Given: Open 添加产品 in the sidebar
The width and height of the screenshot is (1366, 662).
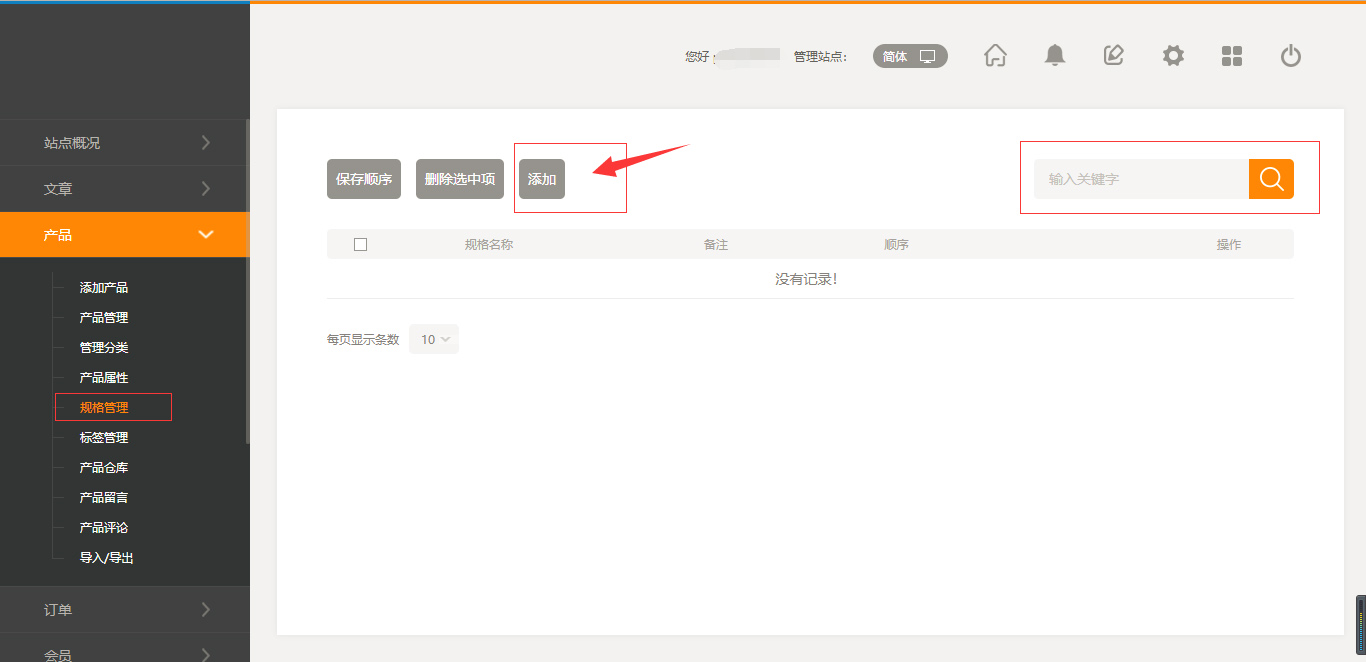Looking at the screenshot, I should (104, 288).
